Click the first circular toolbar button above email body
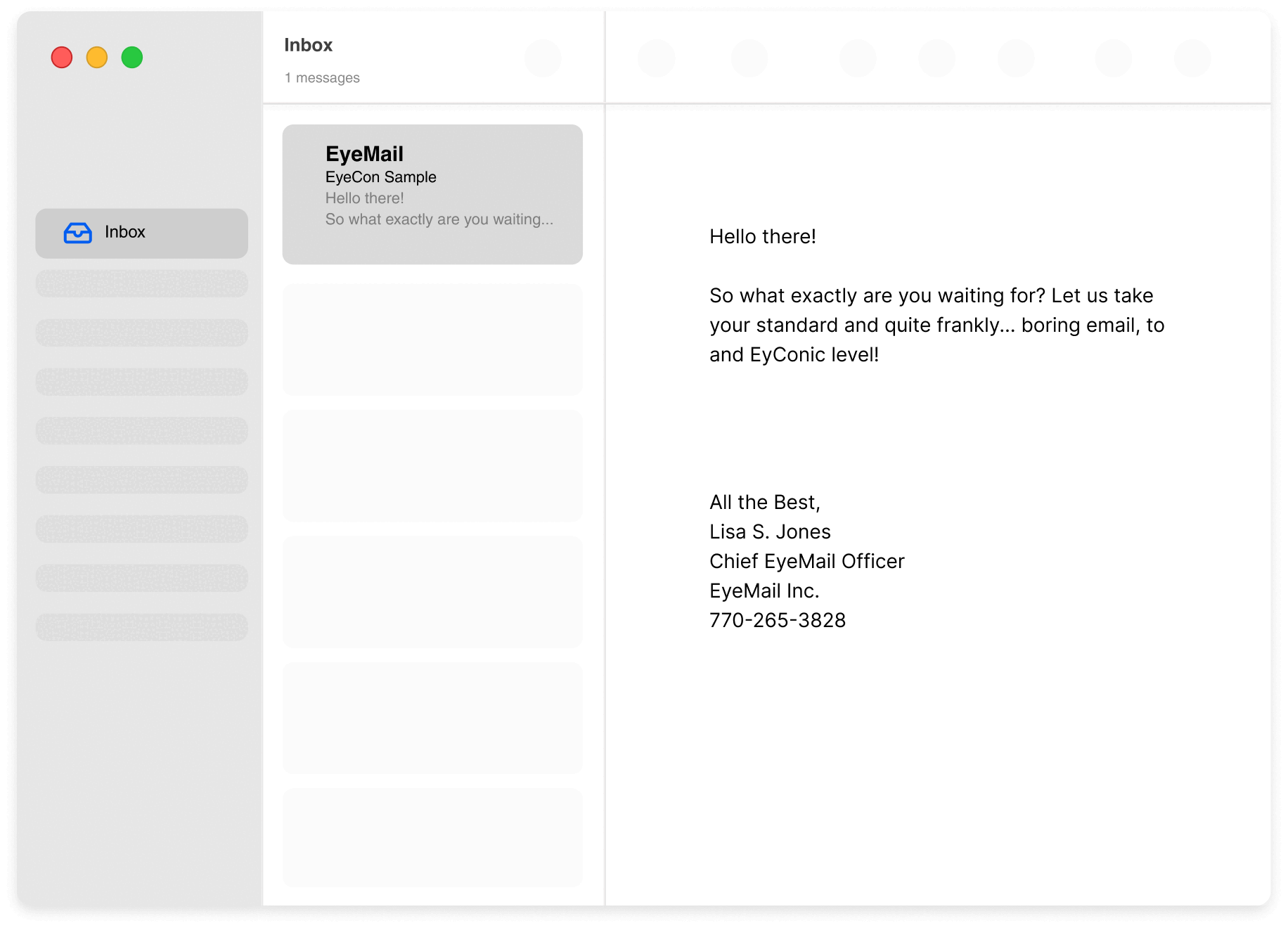The image size is (1288, 928). (657, 58)
